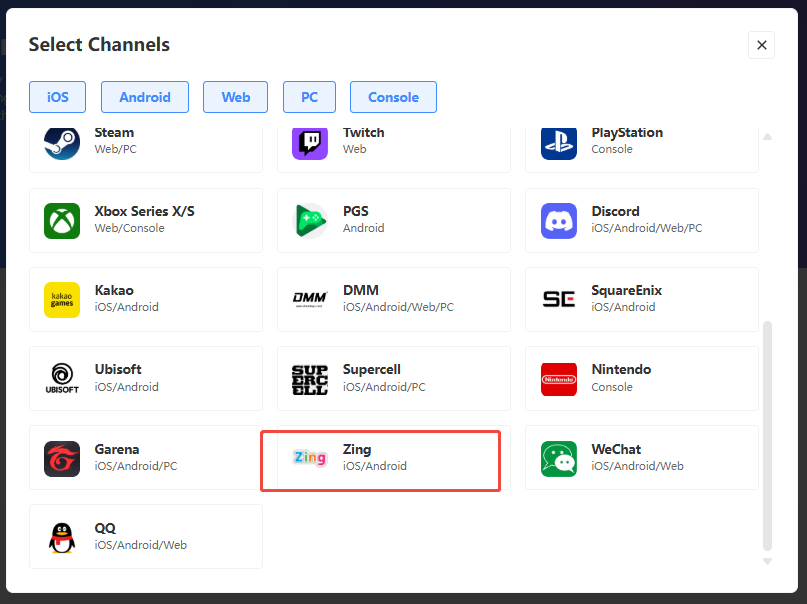
Task: Select the Nintendo channel name
Action: click(x=621, y=369)
